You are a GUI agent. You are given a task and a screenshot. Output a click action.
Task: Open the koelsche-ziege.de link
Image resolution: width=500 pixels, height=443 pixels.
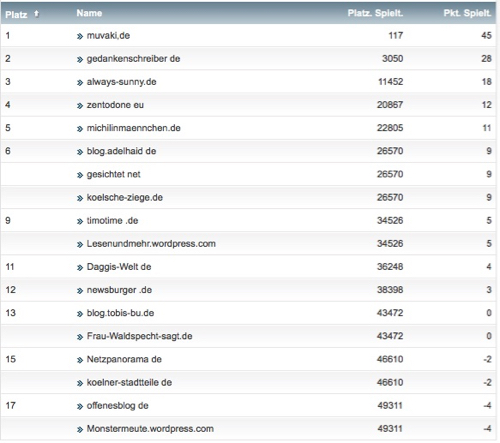125,198
